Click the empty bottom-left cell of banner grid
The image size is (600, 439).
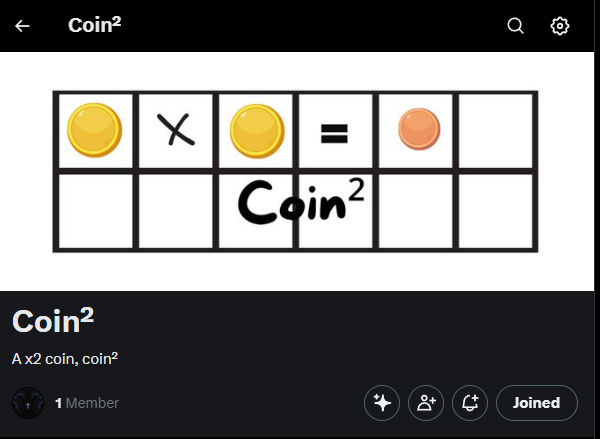[95, 210]
